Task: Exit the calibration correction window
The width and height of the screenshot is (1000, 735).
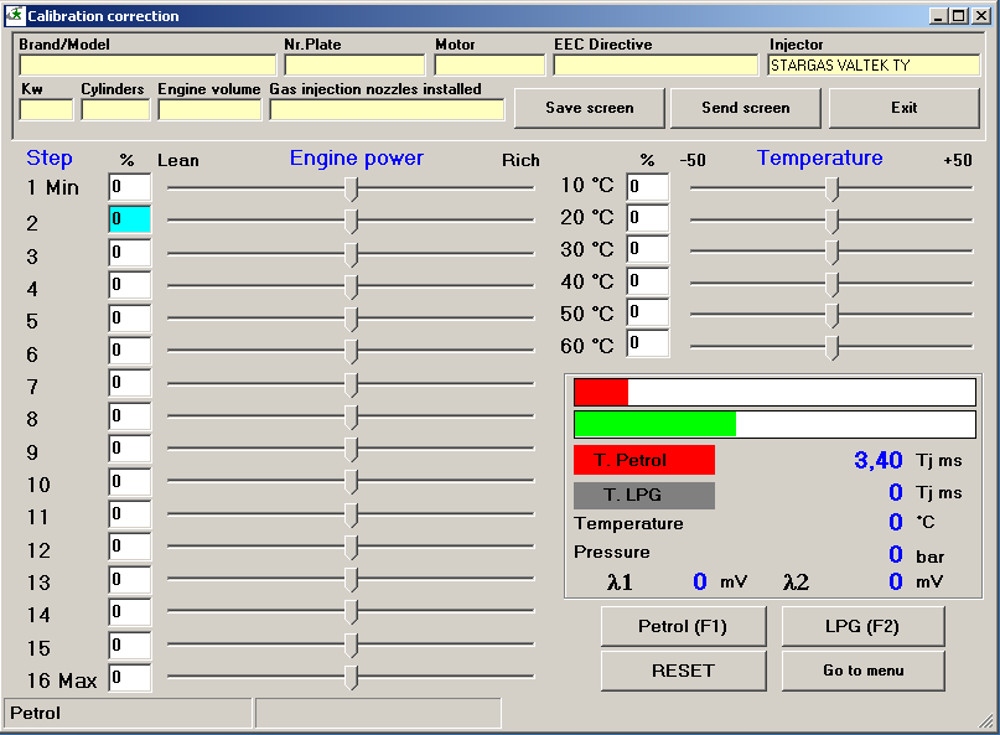Action: point(904,108)
